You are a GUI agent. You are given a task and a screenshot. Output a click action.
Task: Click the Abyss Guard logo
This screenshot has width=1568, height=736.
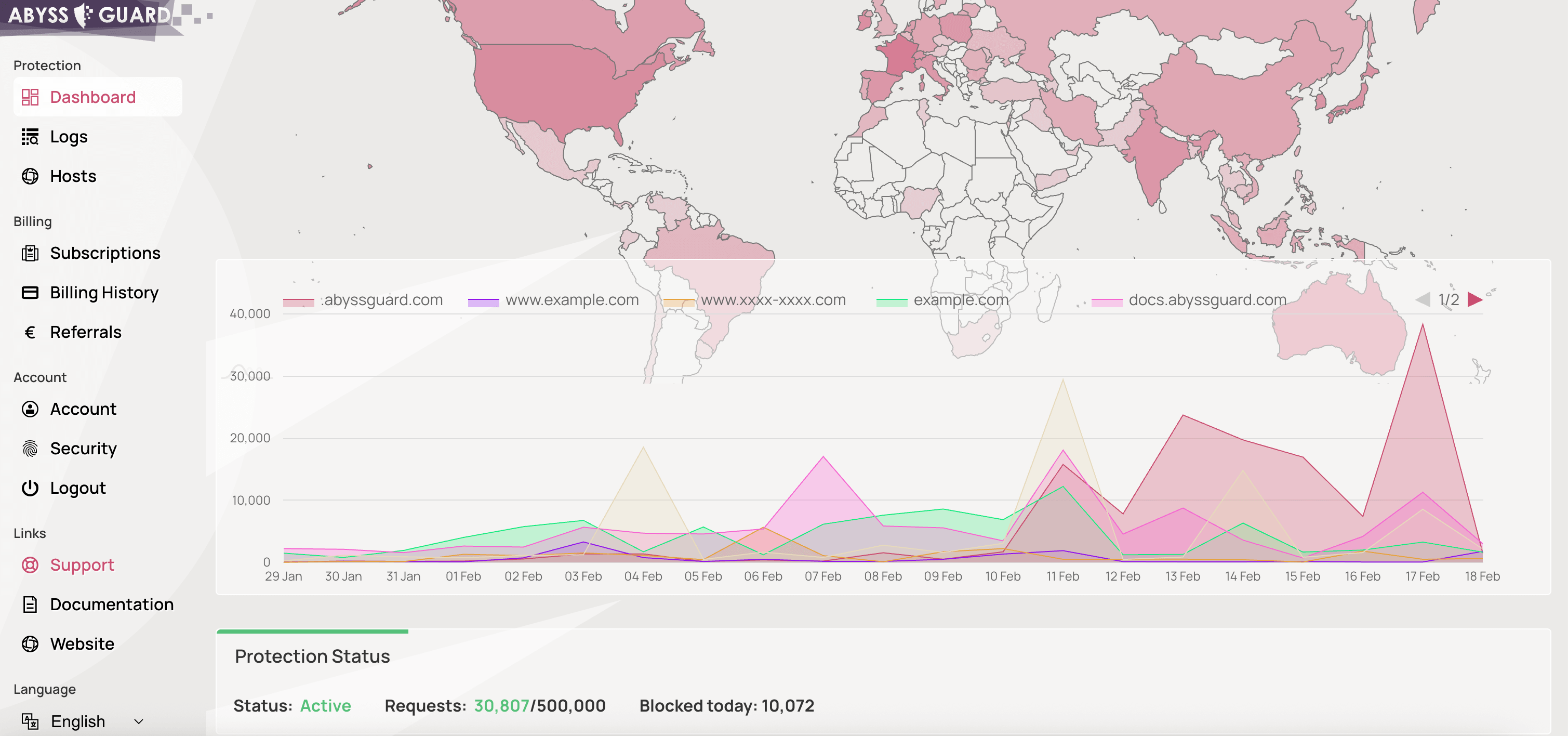coord(90,15)
